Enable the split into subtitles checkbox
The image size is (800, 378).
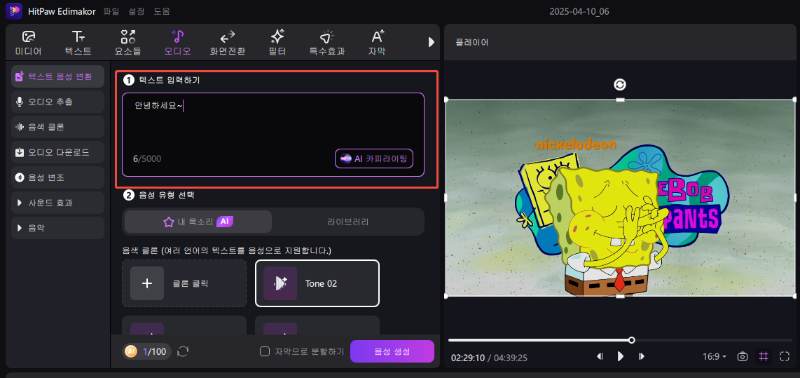click(264, 351)
